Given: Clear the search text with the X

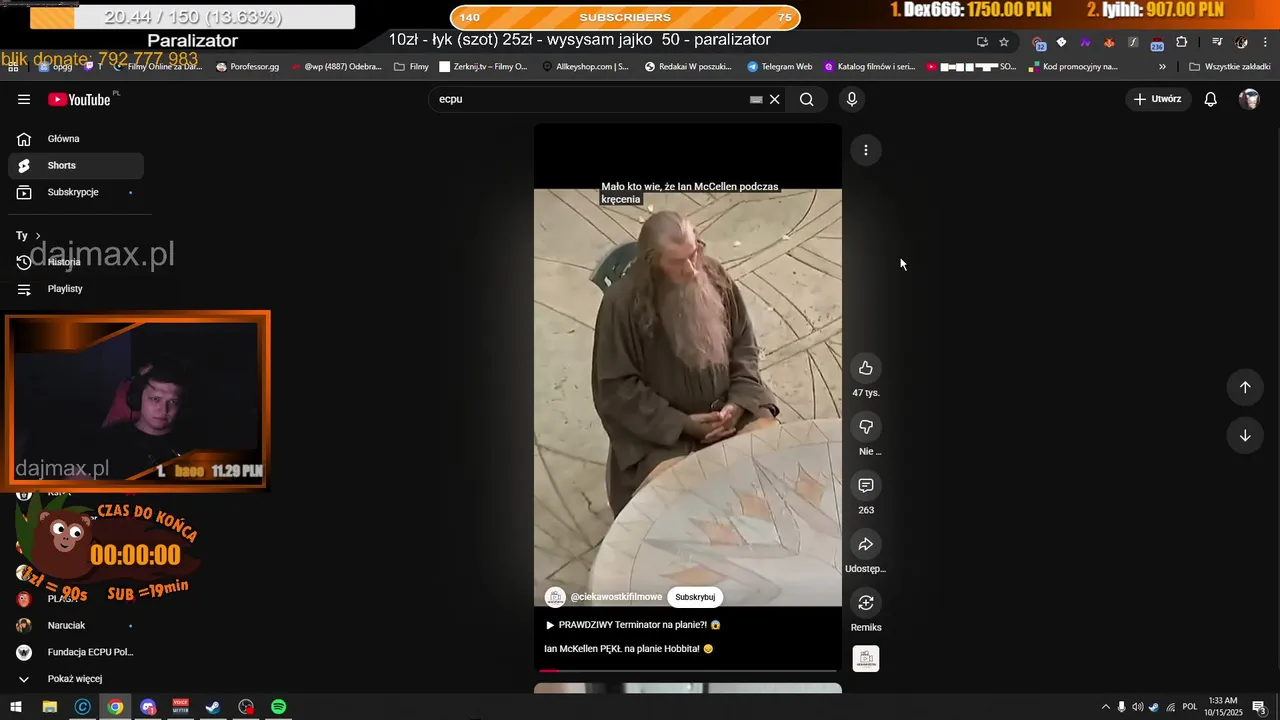Looking at the screenshot, I should [x=774, y=99].
